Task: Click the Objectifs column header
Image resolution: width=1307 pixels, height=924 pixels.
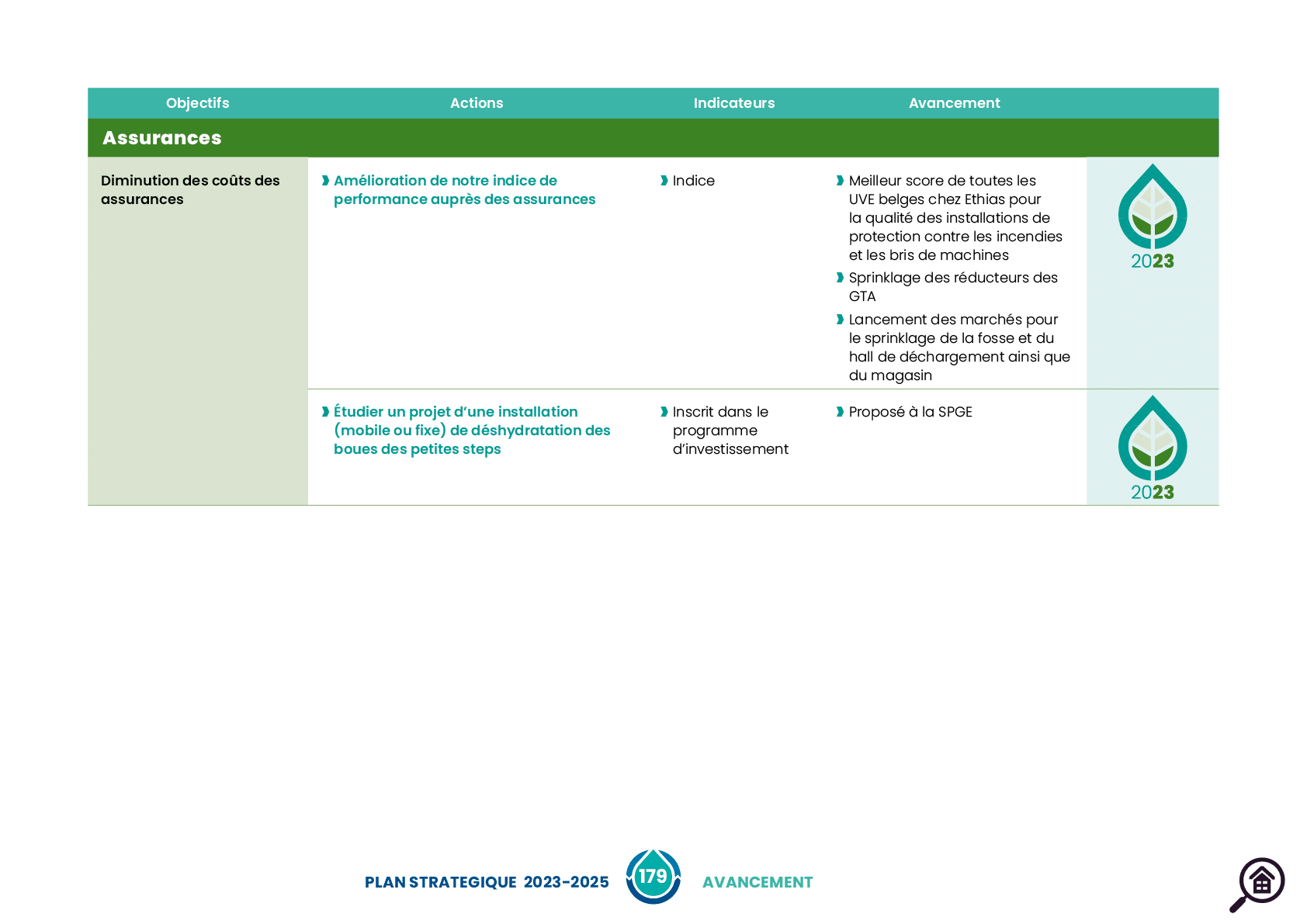Action: 198,103
